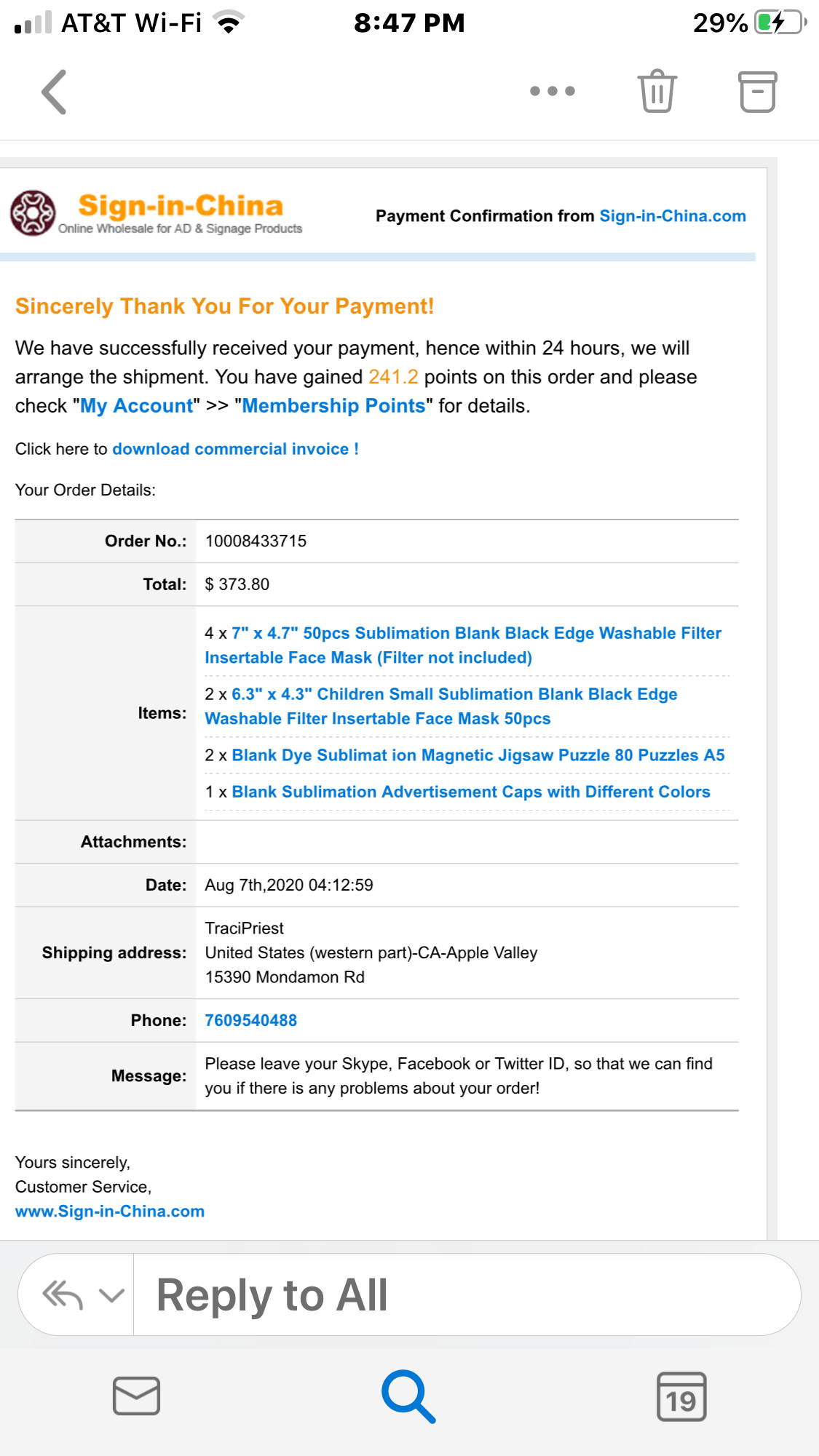
Task: Open the Magnetic Jigsaw Puzzle item link
Action: (x=478, y=755)
